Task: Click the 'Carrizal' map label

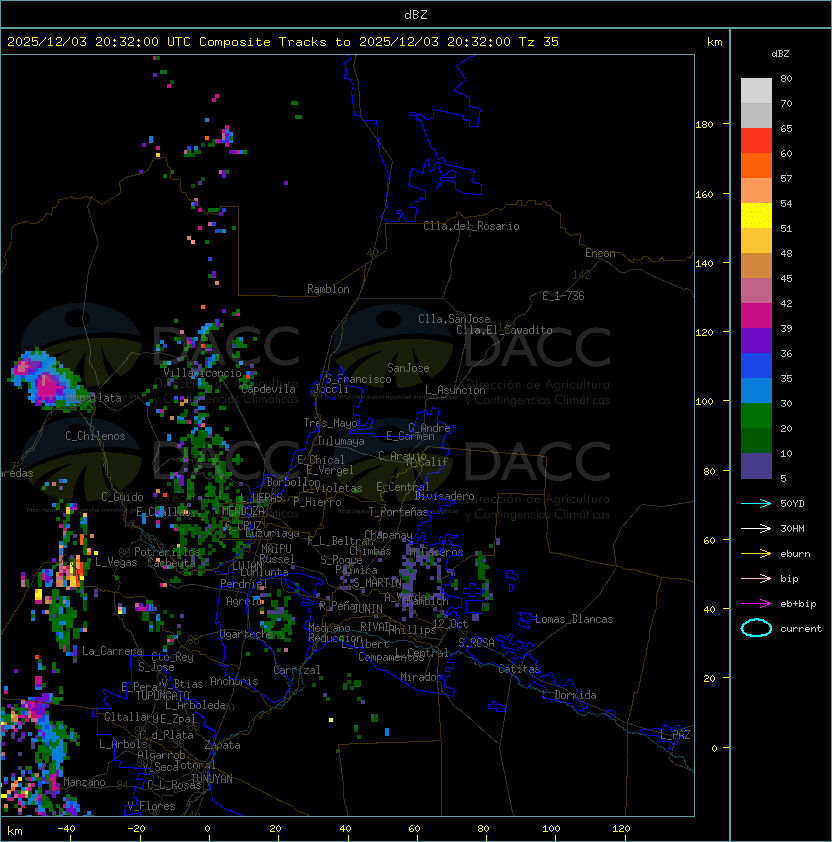Action: [297, 670]
